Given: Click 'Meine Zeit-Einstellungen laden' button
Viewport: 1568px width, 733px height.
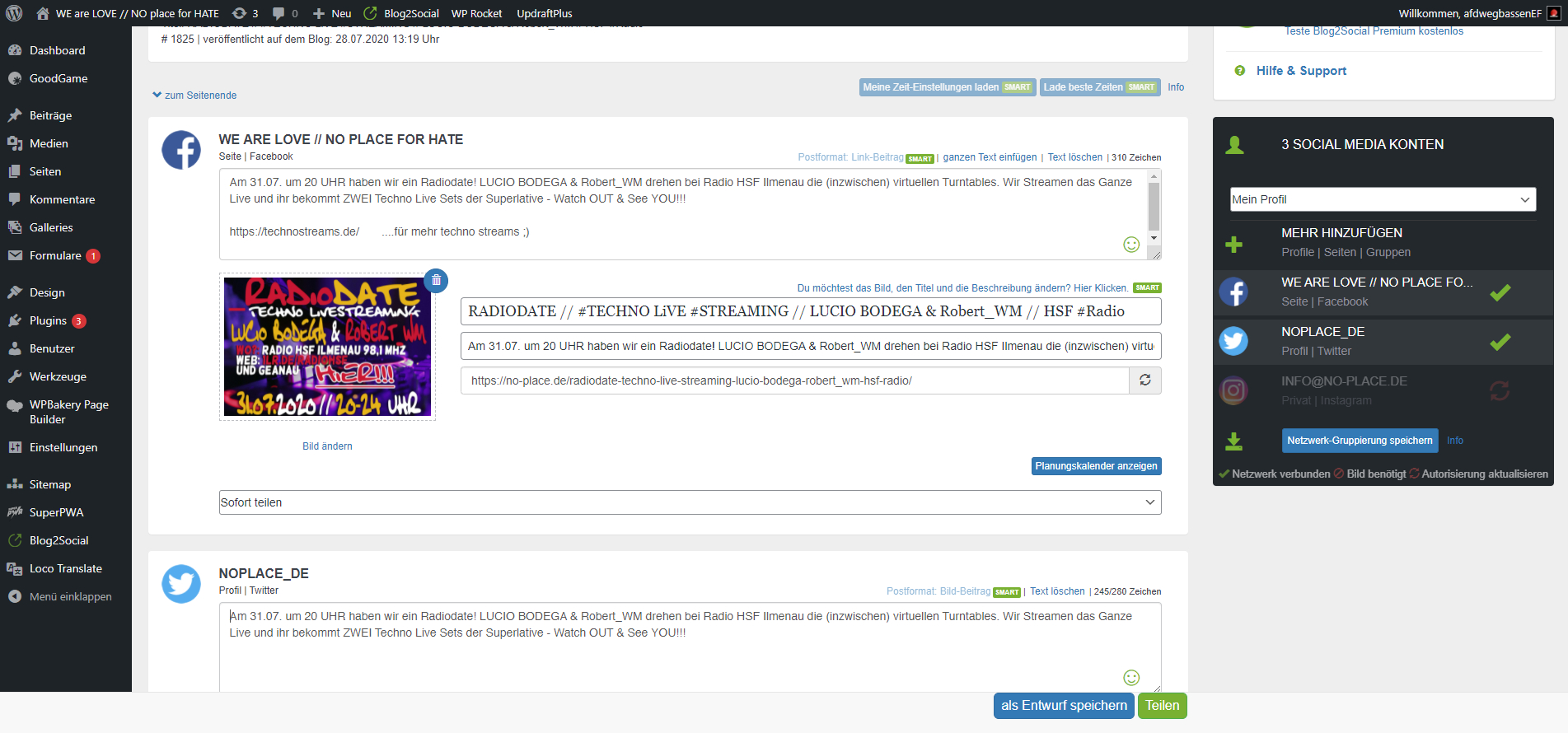Looking at the screenshot, I should click(948, 87).
